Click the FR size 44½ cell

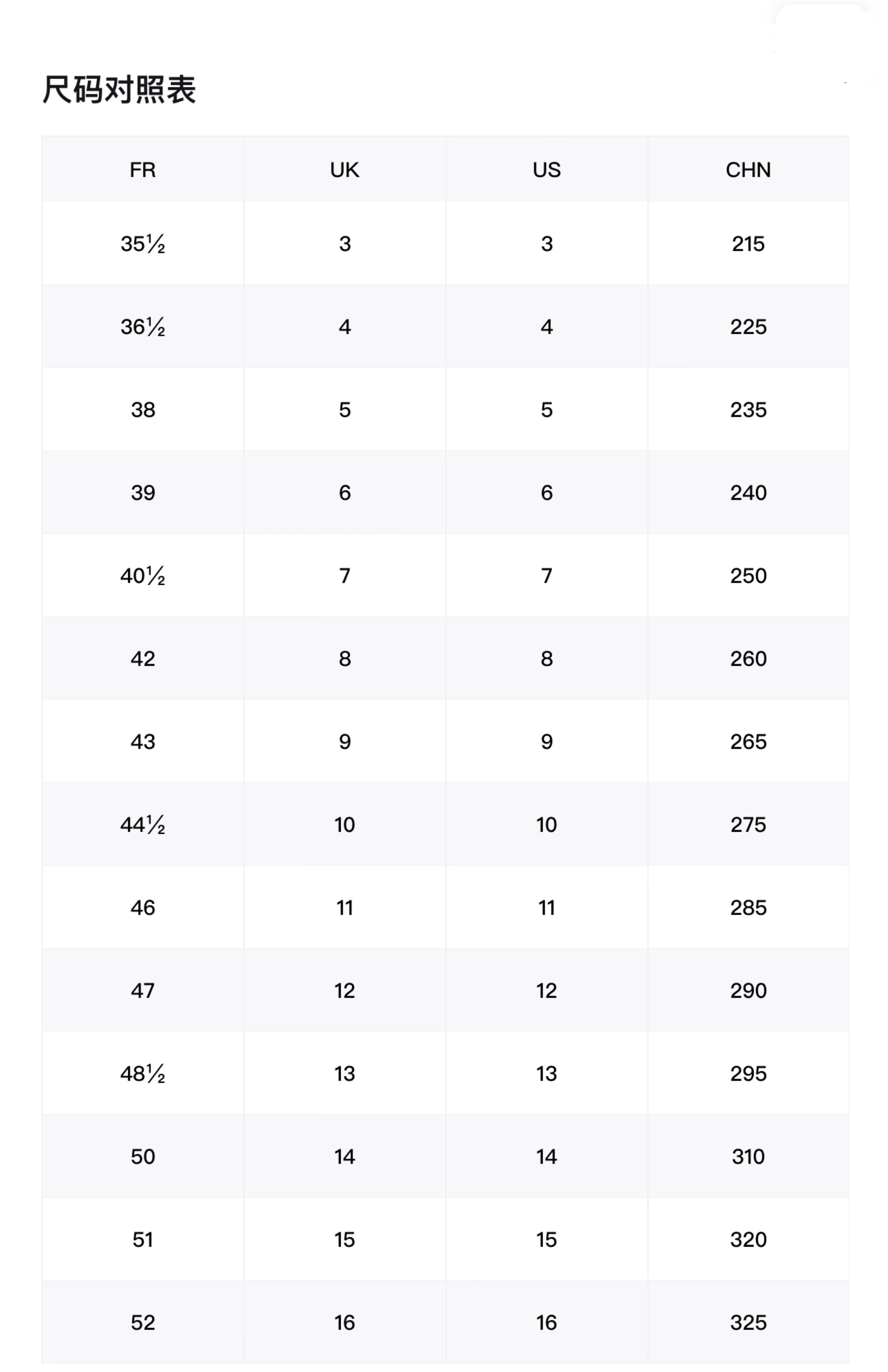[x=143, y=825]
